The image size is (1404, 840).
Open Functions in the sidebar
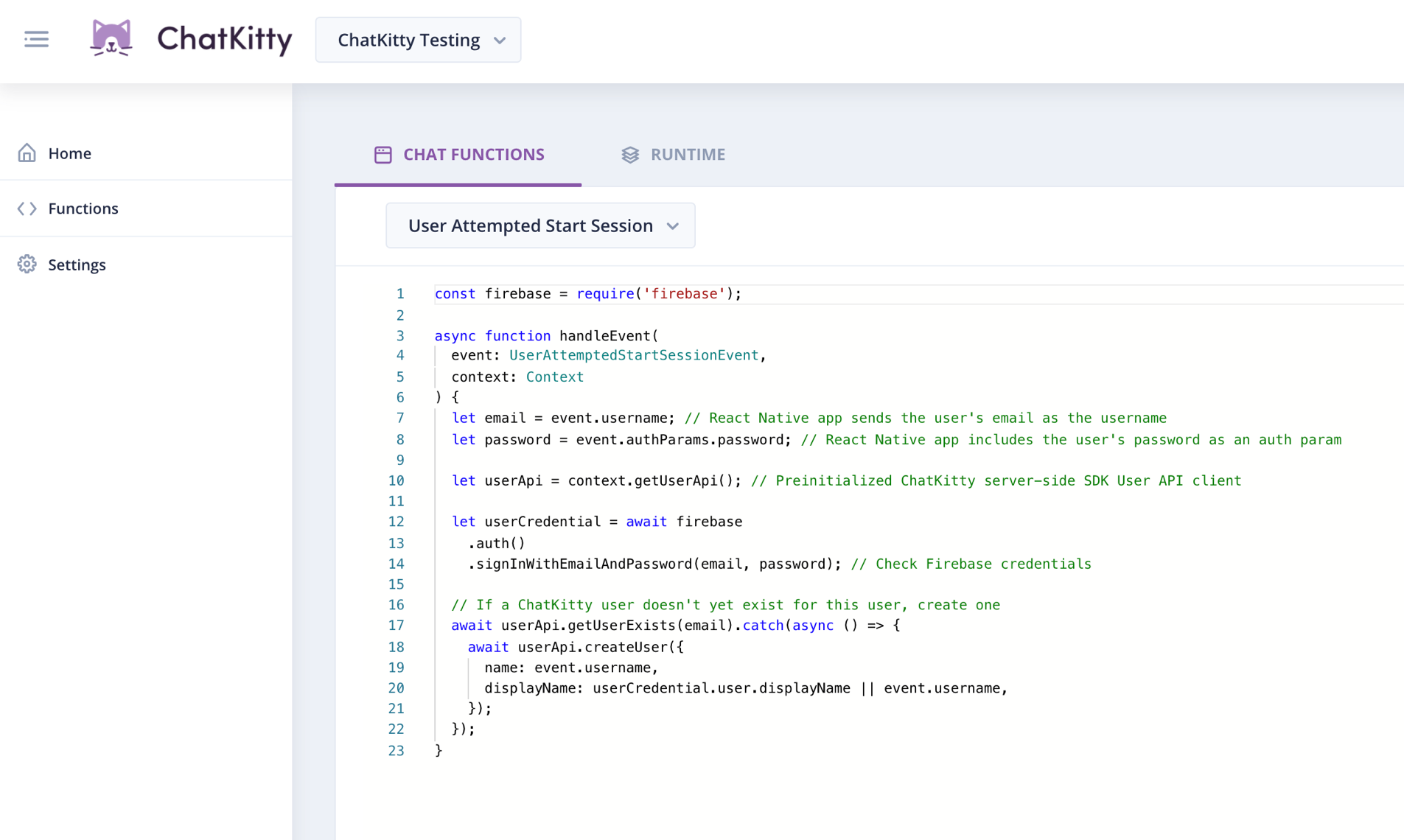146,209
